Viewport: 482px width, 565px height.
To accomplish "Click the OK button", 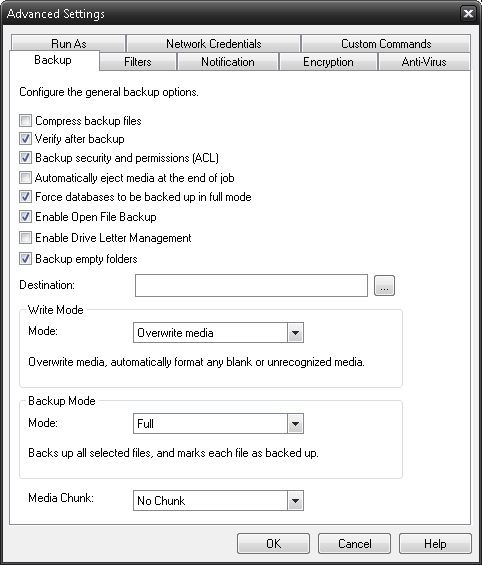I will coord(273,543).
